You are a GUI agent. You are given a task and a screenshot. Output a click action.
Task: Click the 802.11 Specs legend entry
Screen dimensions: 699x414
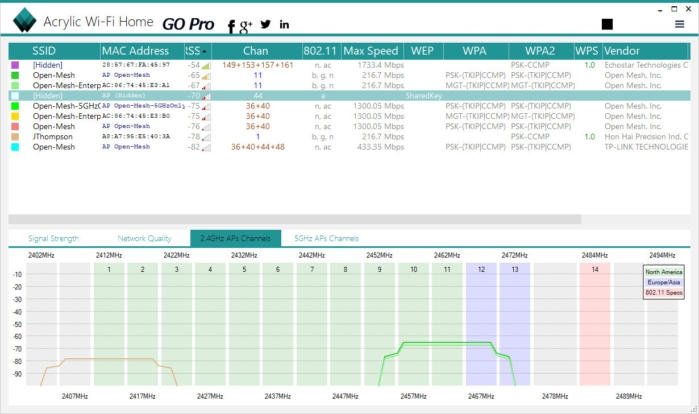pyautogui.click(x=663, y=292)
